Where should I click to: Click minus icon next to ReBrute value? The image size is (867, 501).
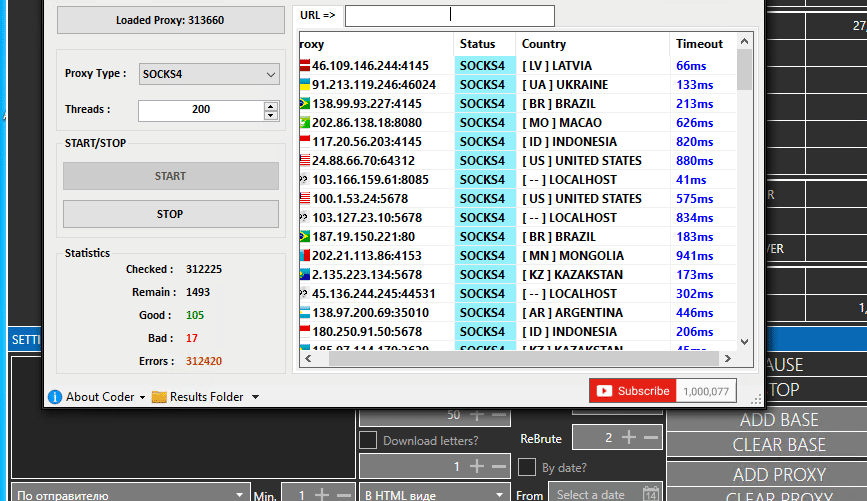point(651,438)
